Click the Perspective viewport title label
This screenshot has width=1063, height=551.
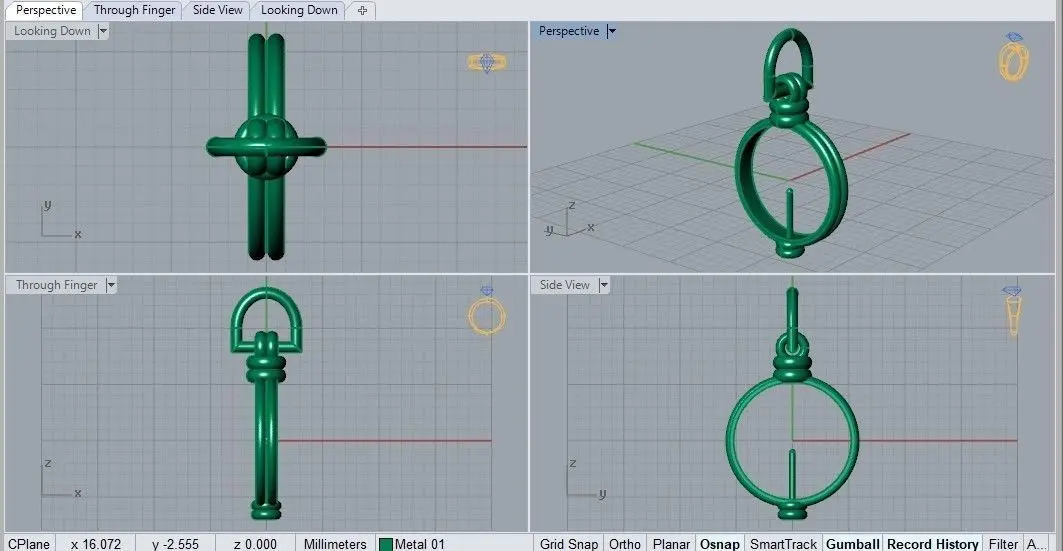pos(569,31)
